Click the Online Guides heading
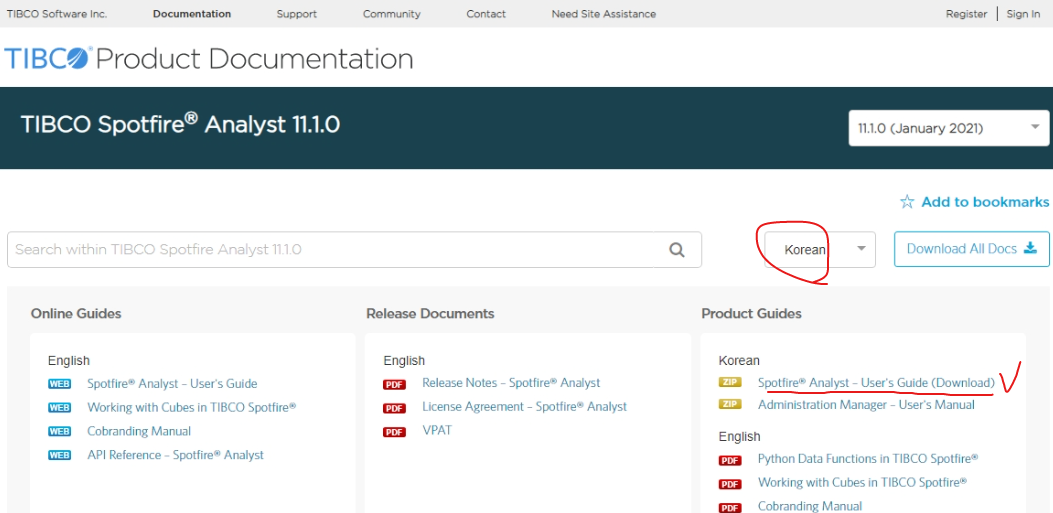The width and height of the screenshot is (1053, 513). tap(76, 314)
